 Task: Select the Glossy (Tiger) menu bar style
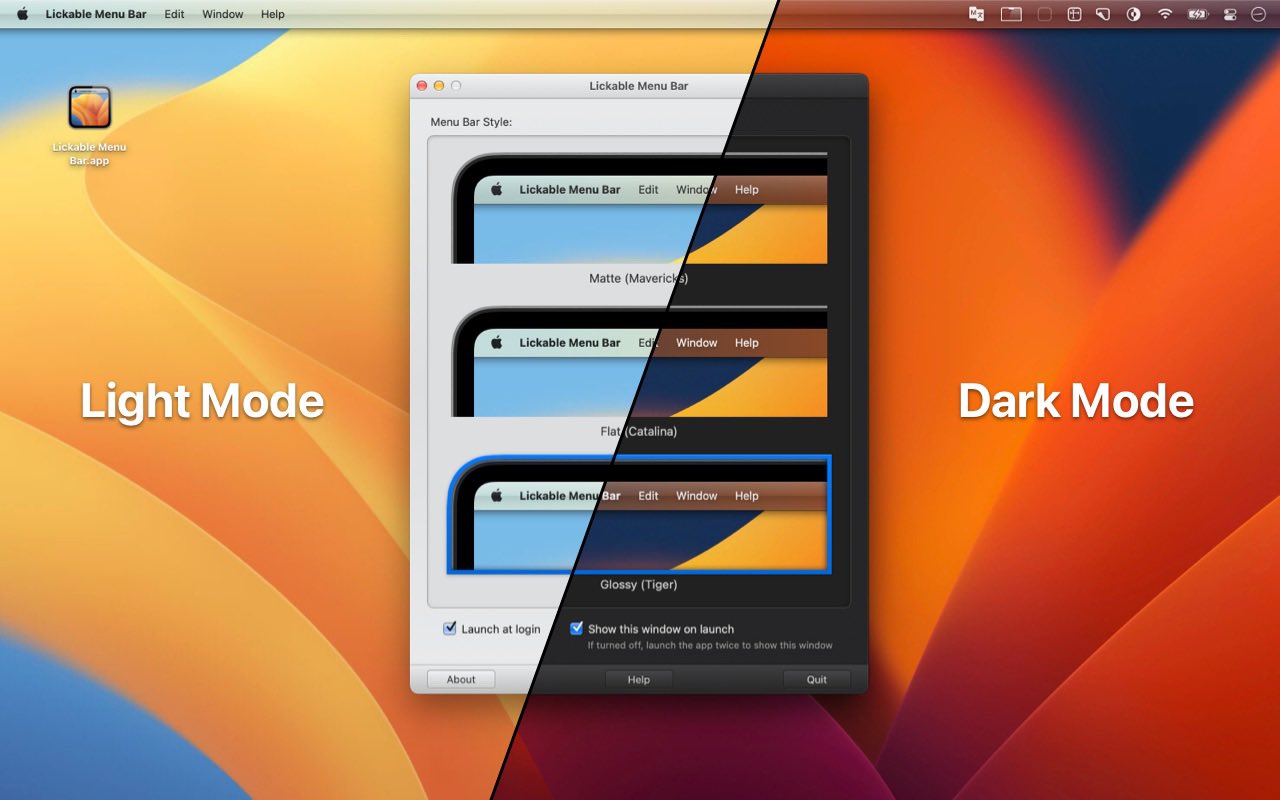point(638,515)
